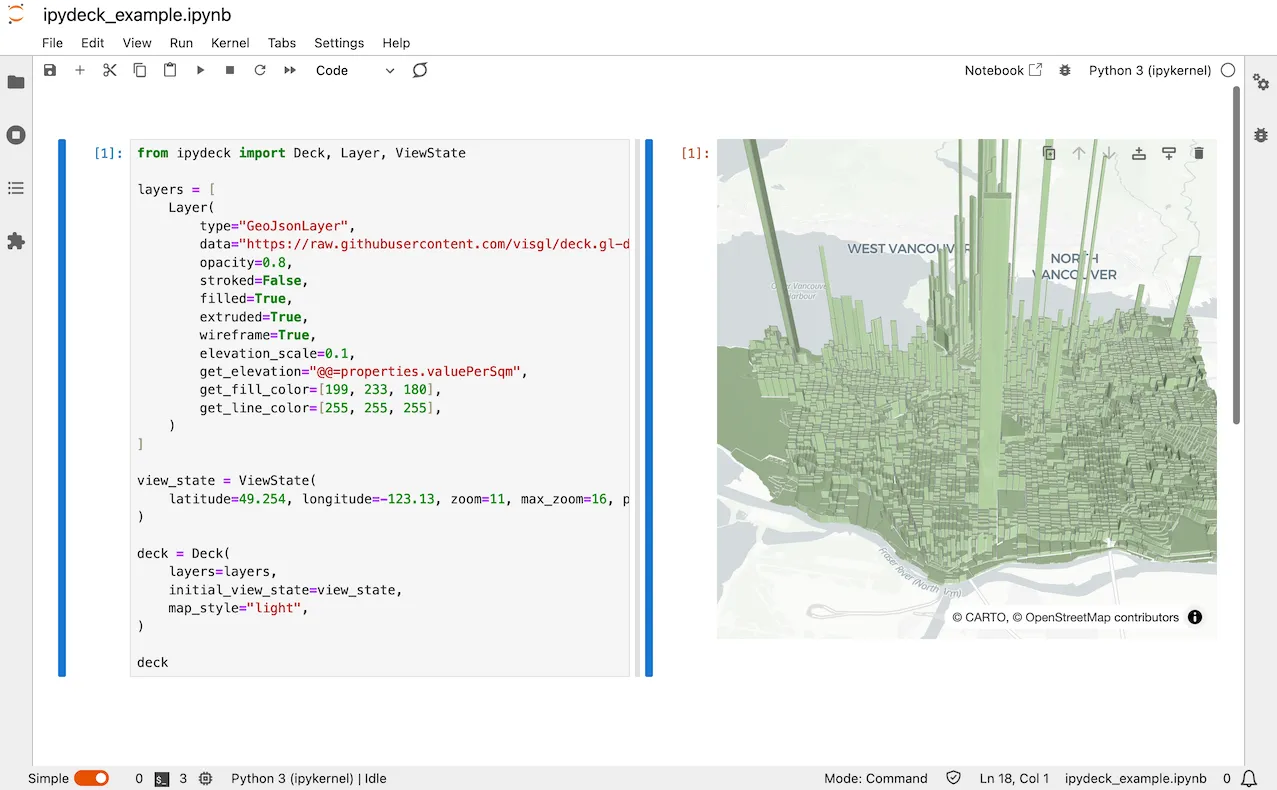
Task: Open the File Browser sidebar panel
Action: pyautogui.click(x=16, y=82)
